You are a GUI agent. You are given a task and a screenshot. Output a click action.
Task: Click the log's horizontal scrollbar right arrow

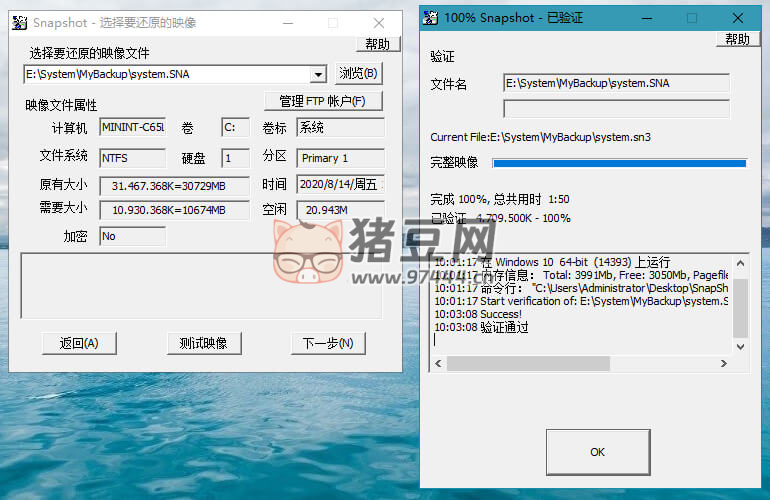point(725,364)
